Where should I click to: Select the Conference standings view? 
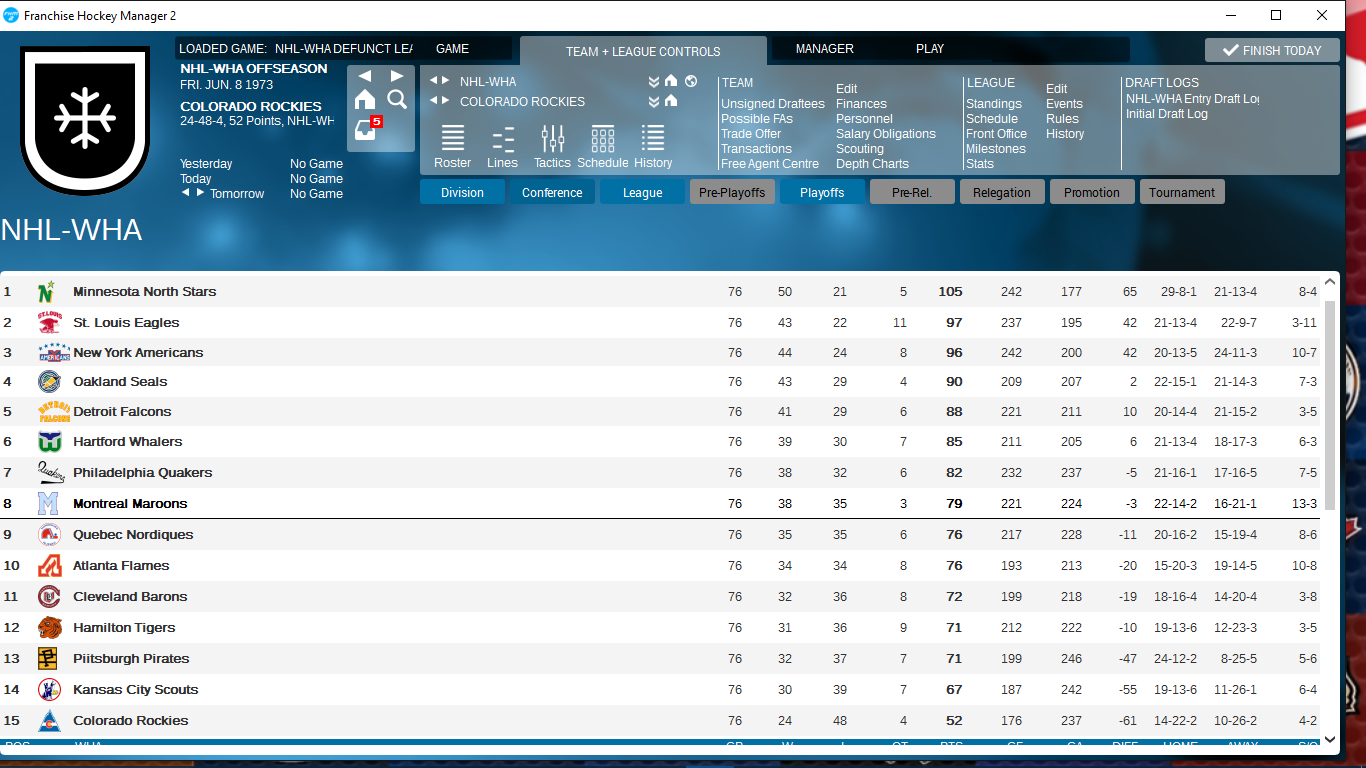(x=552, y=192)
